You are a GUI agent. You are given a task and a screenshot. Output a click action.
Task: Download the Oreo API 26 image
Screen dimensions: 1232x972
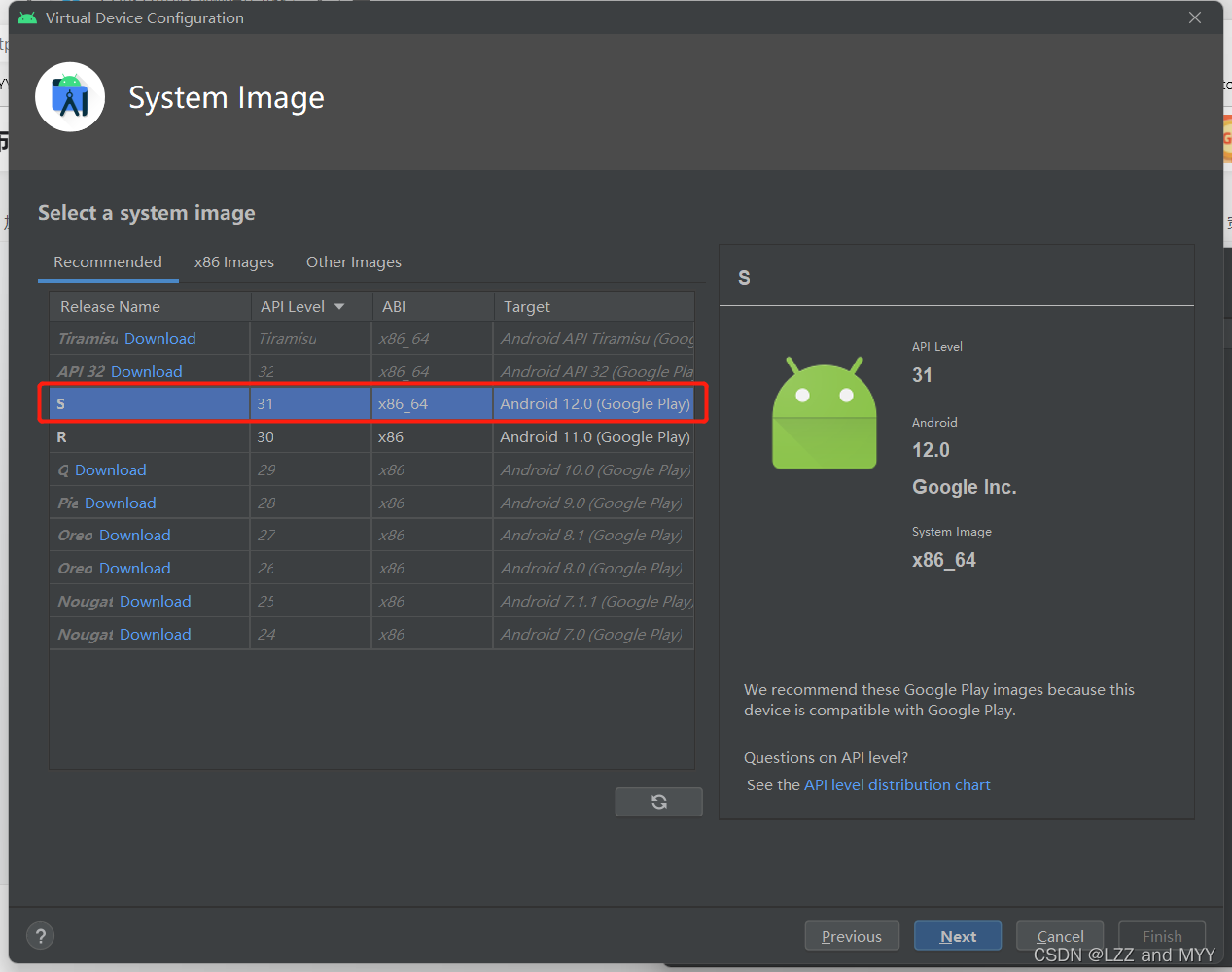coord(134,568)
